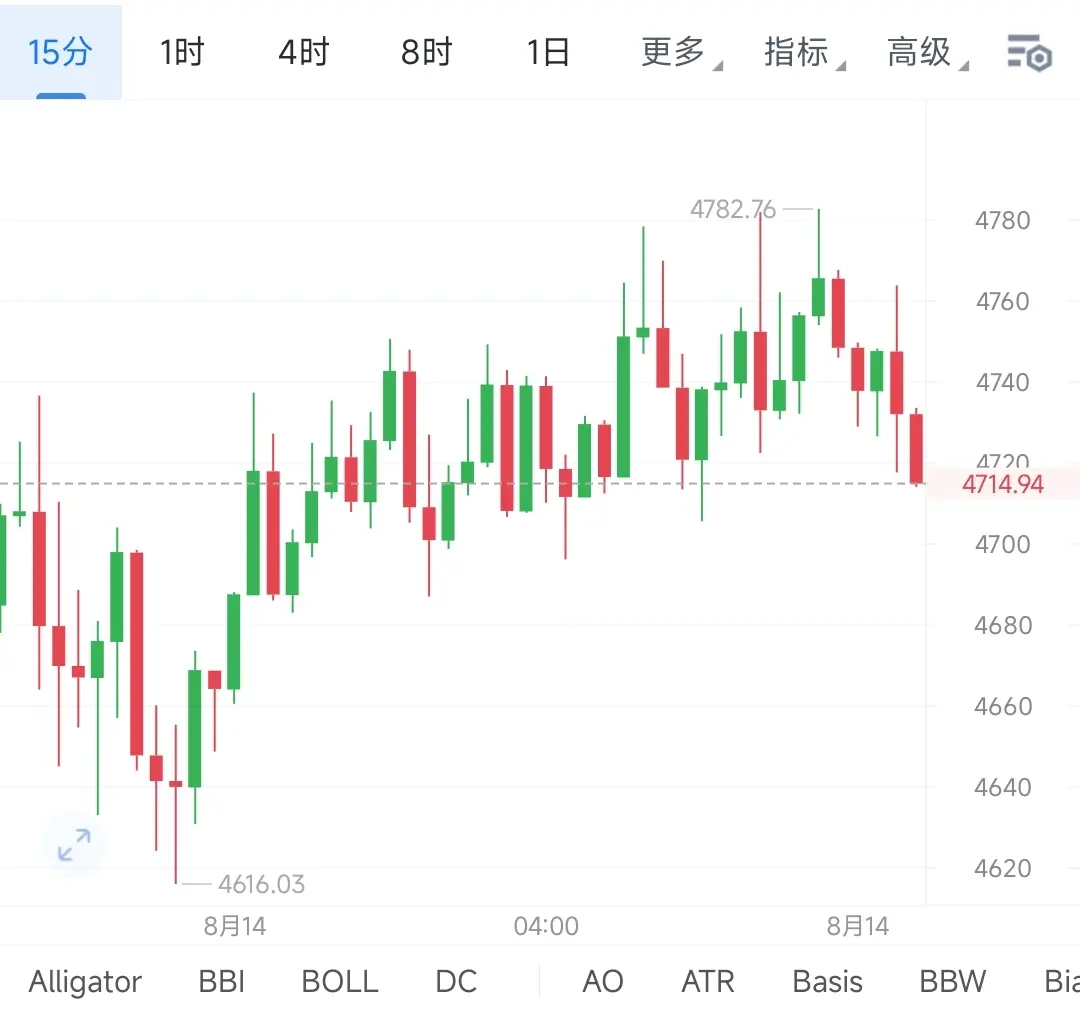Click the 4760 price axis label

point(1003,301)
